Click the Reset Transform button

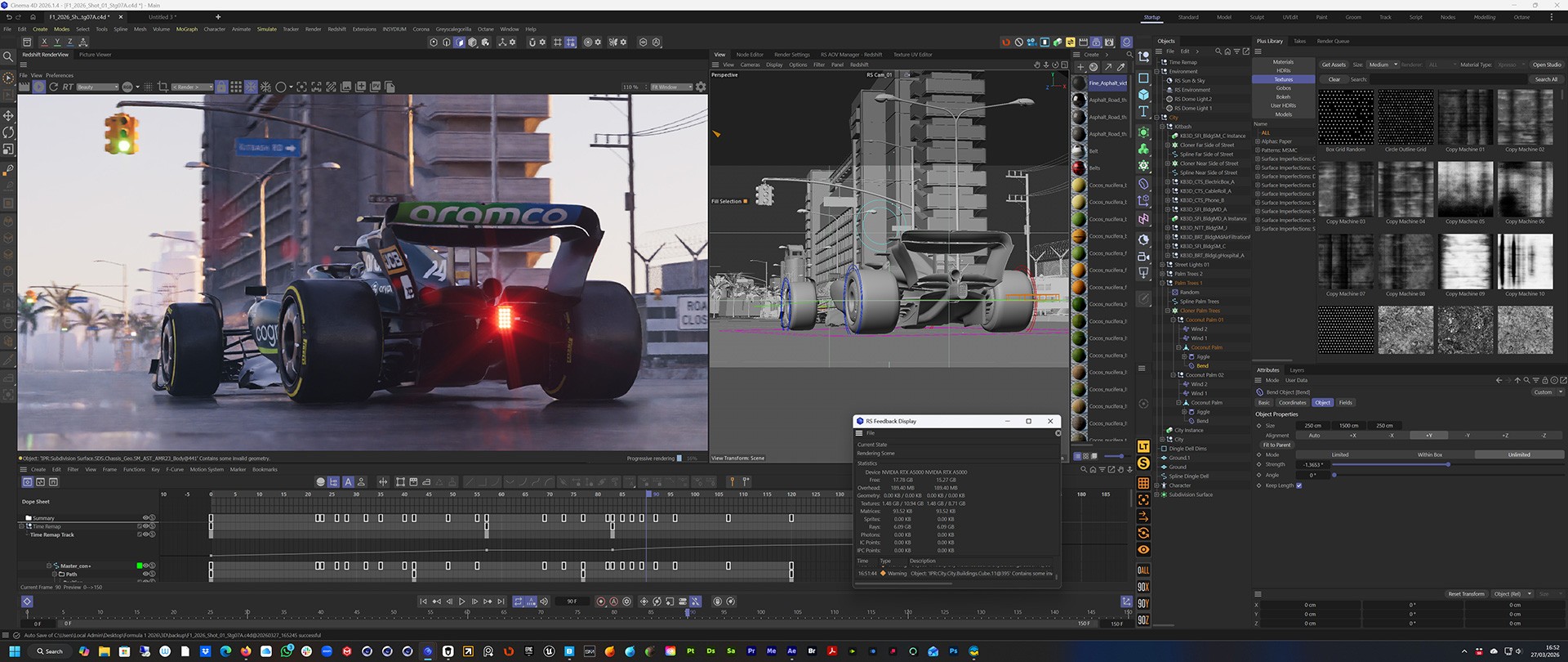click(x=1466, y=594)
